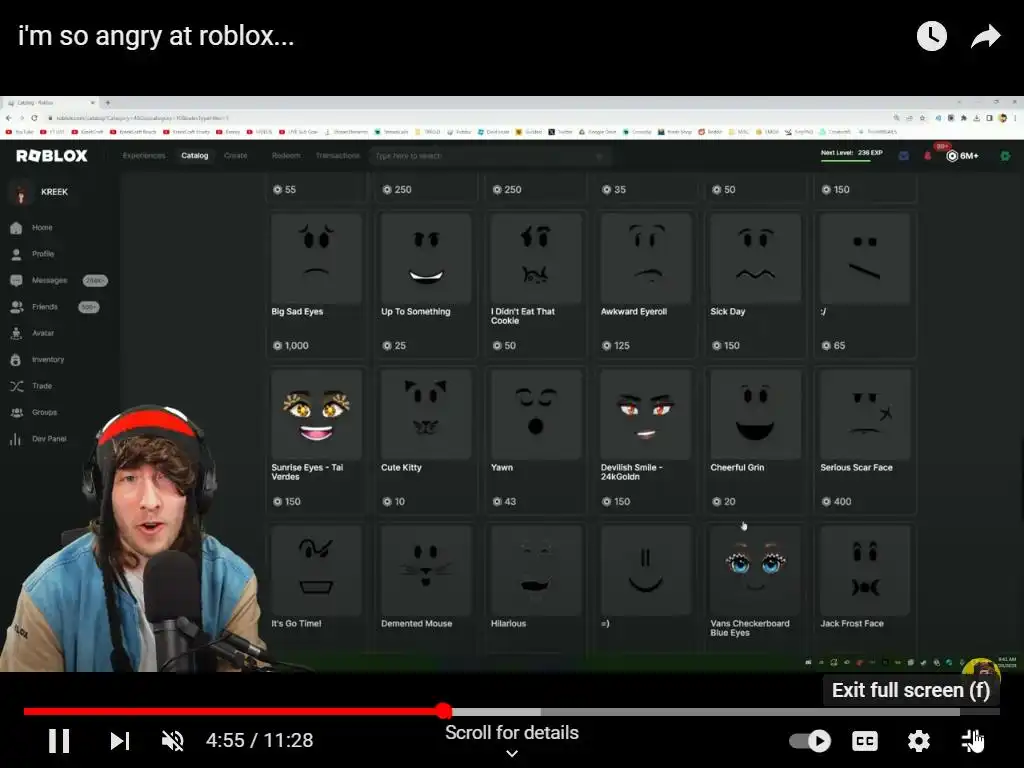
Task: Open Messages in sidebar
Action: pos(49,280)
